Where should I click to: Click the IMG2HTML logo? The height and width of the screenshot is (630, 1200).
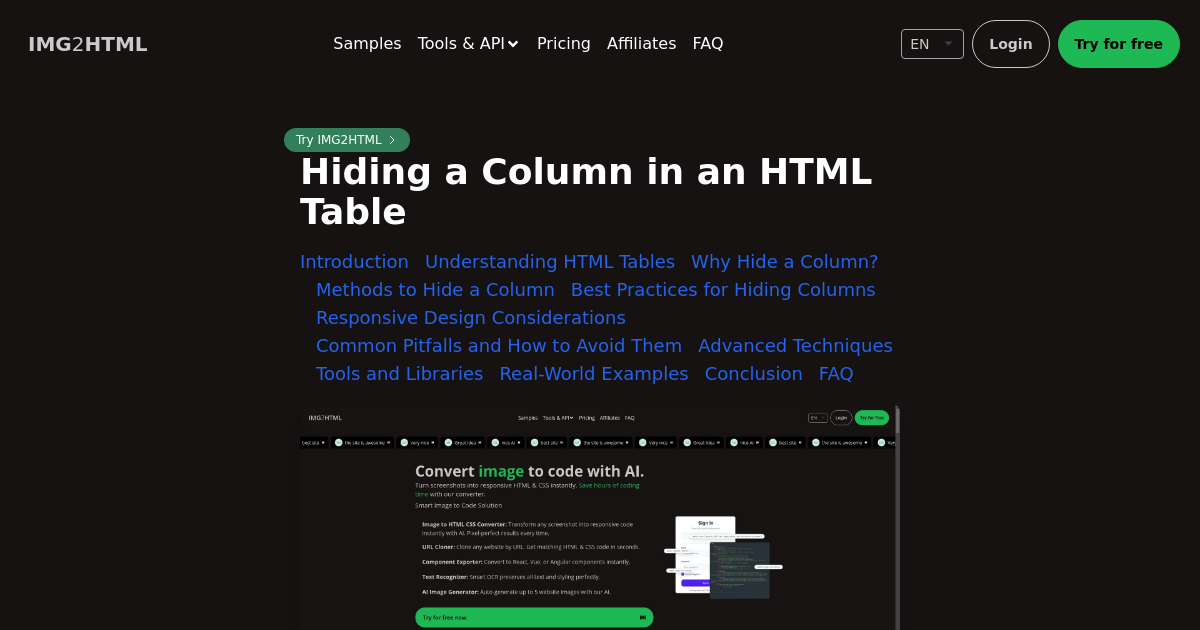(88, 44)
